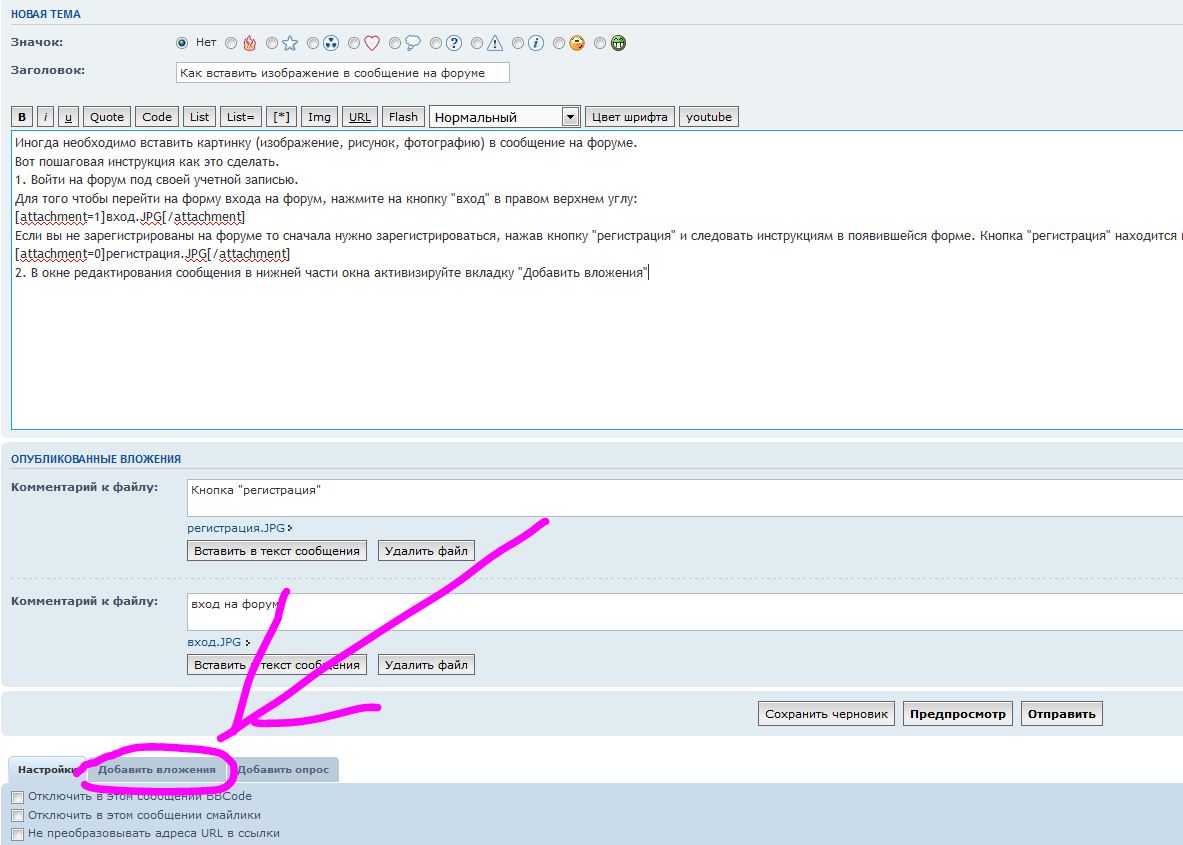Image resolution: width=1183 pixels, height=845 pixels.
Task: Choose the radioactive topic icon
Action: 314,43
